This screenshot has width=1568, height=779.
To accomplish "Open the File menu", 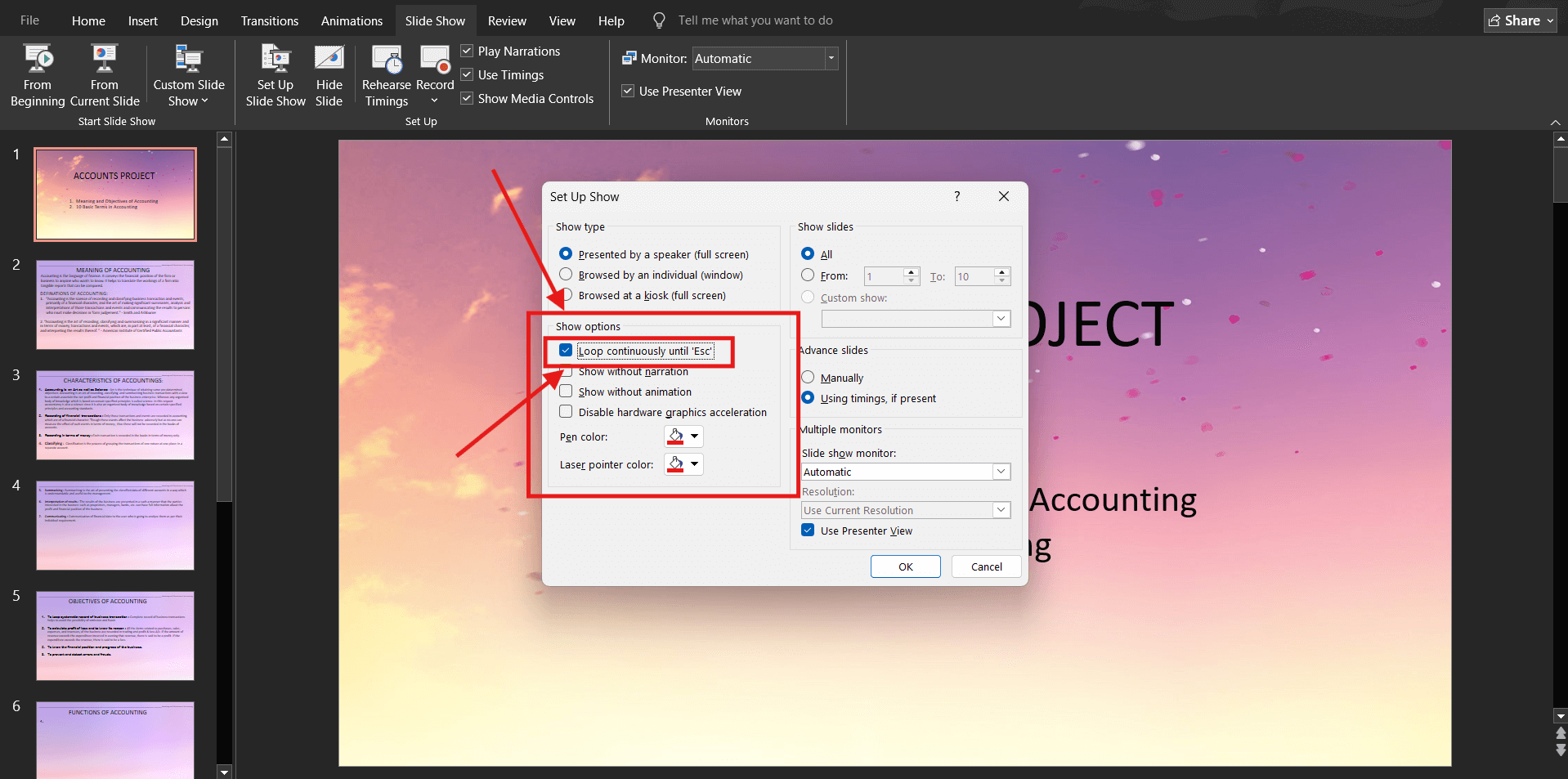I will [29, 20].
